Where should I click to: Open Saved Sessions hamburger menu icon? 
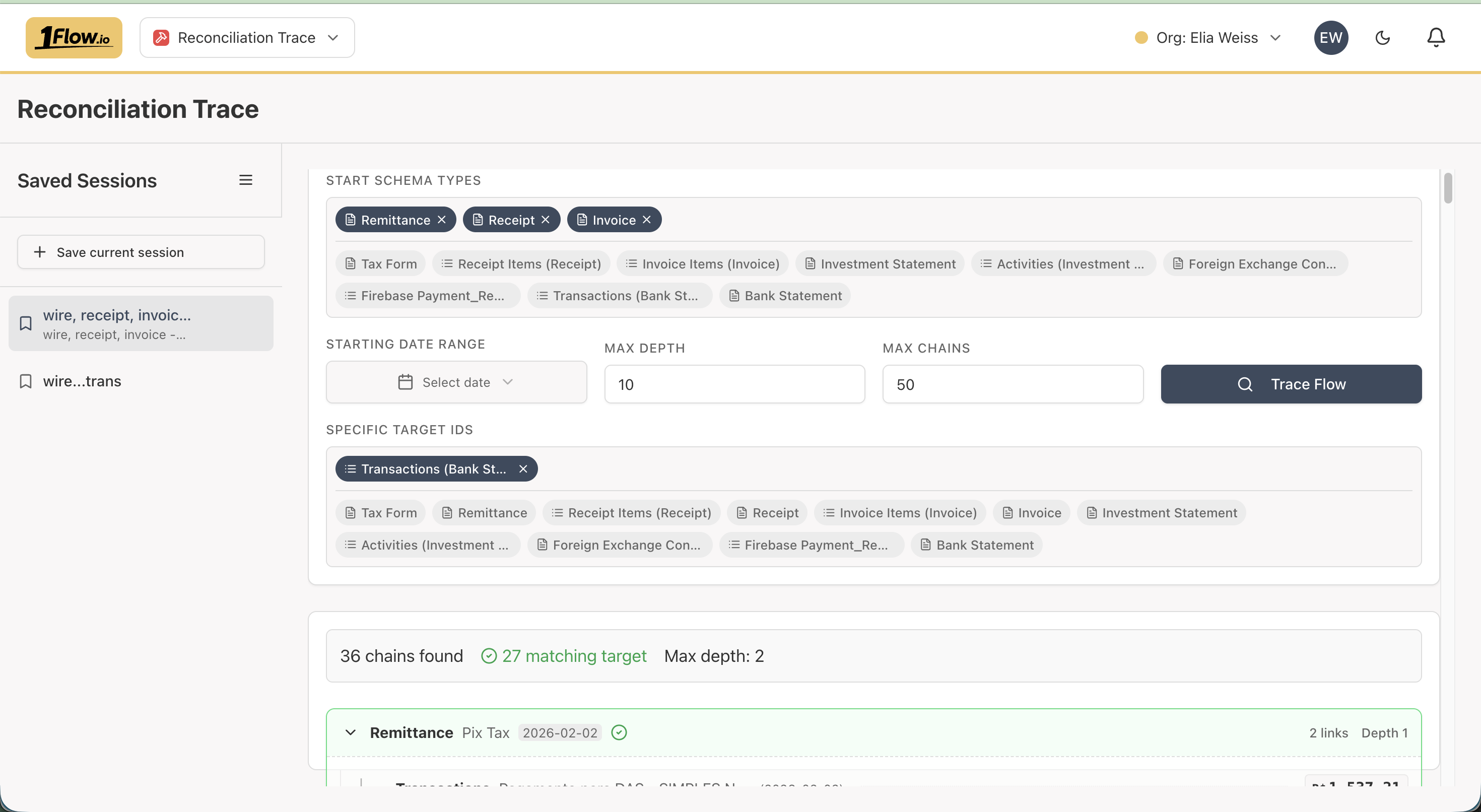(245, 180)
